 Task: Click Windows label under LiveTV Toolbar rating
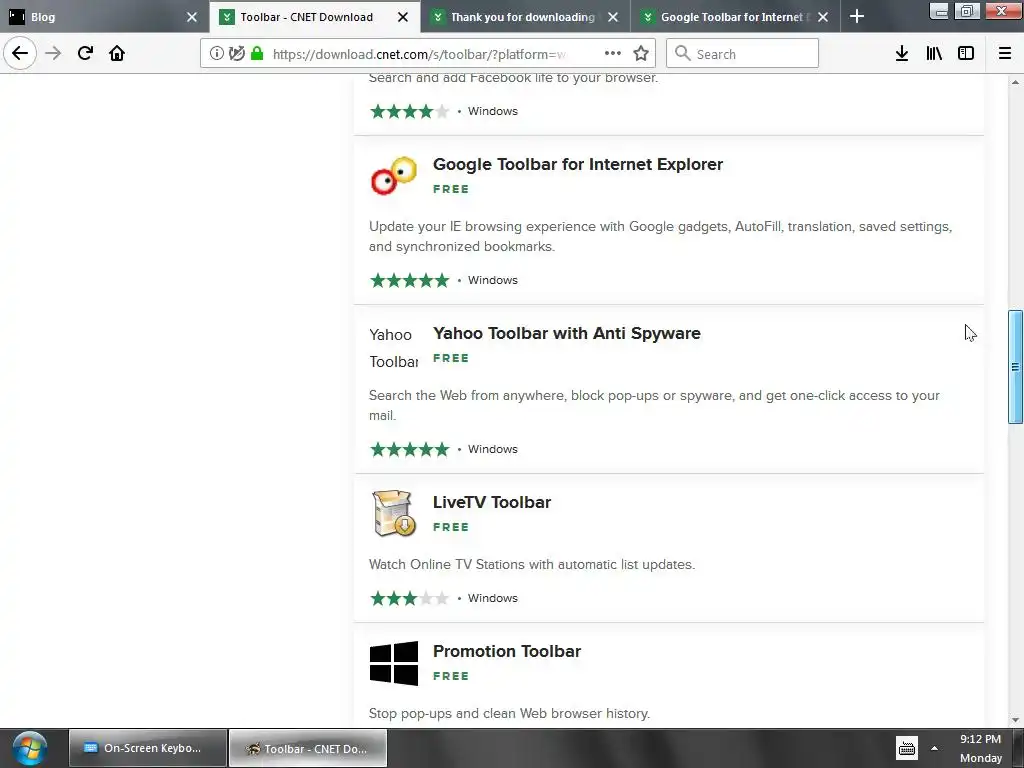(492, 598)
